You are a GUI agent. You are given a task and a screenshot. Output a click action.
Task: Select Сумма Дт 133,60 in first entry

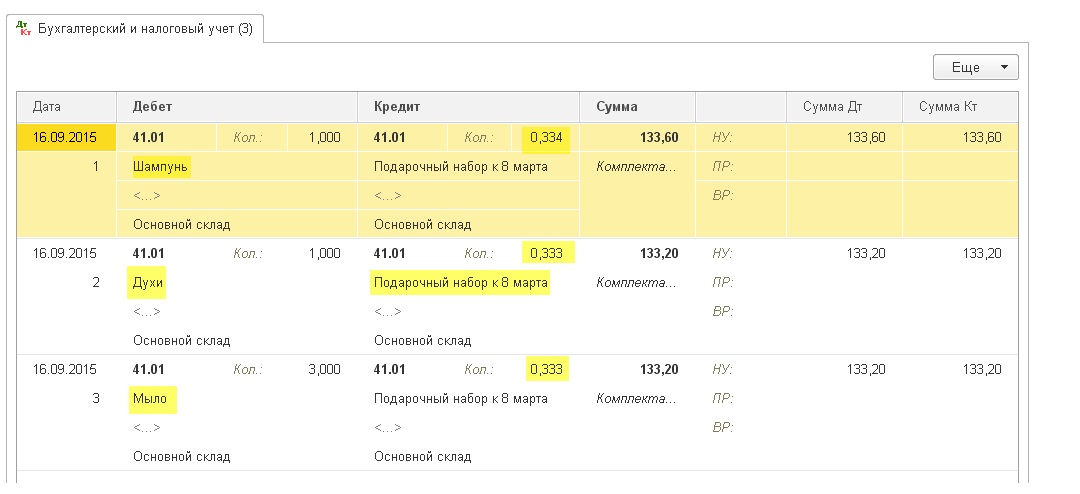[x=844, y=138]
